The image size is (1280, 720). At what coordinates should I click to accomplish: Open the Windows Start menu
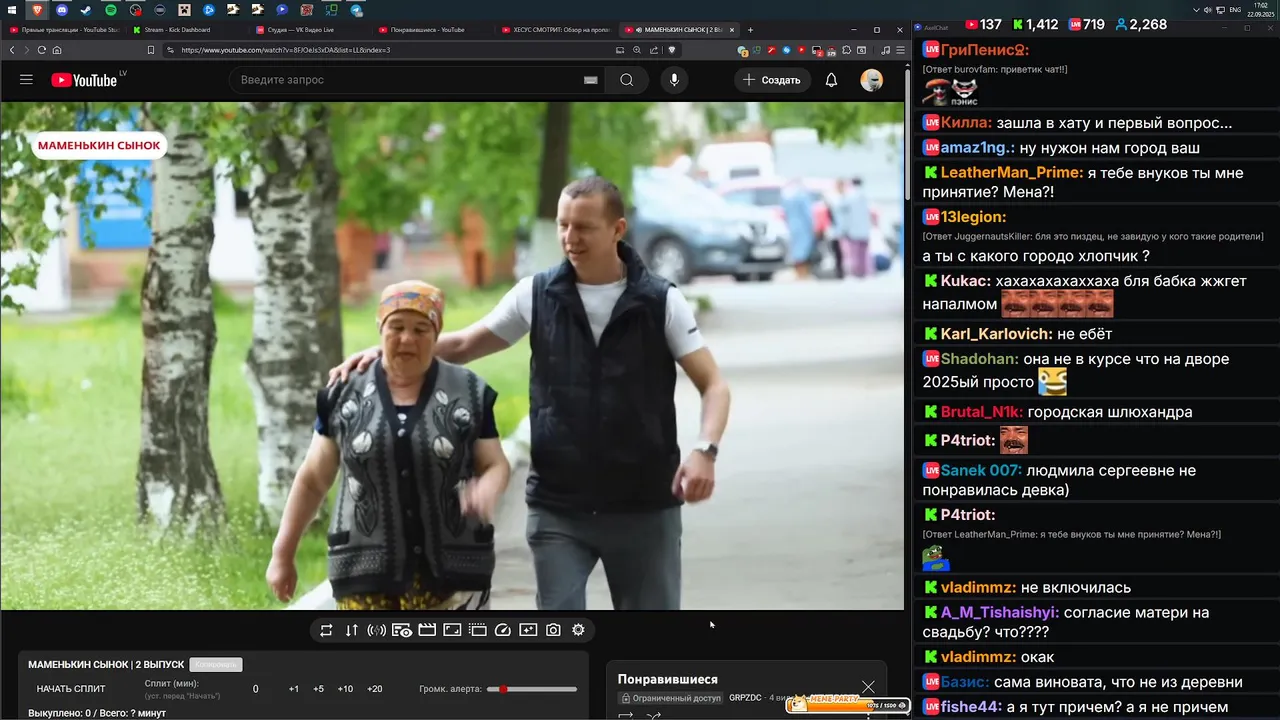(10, 10)
